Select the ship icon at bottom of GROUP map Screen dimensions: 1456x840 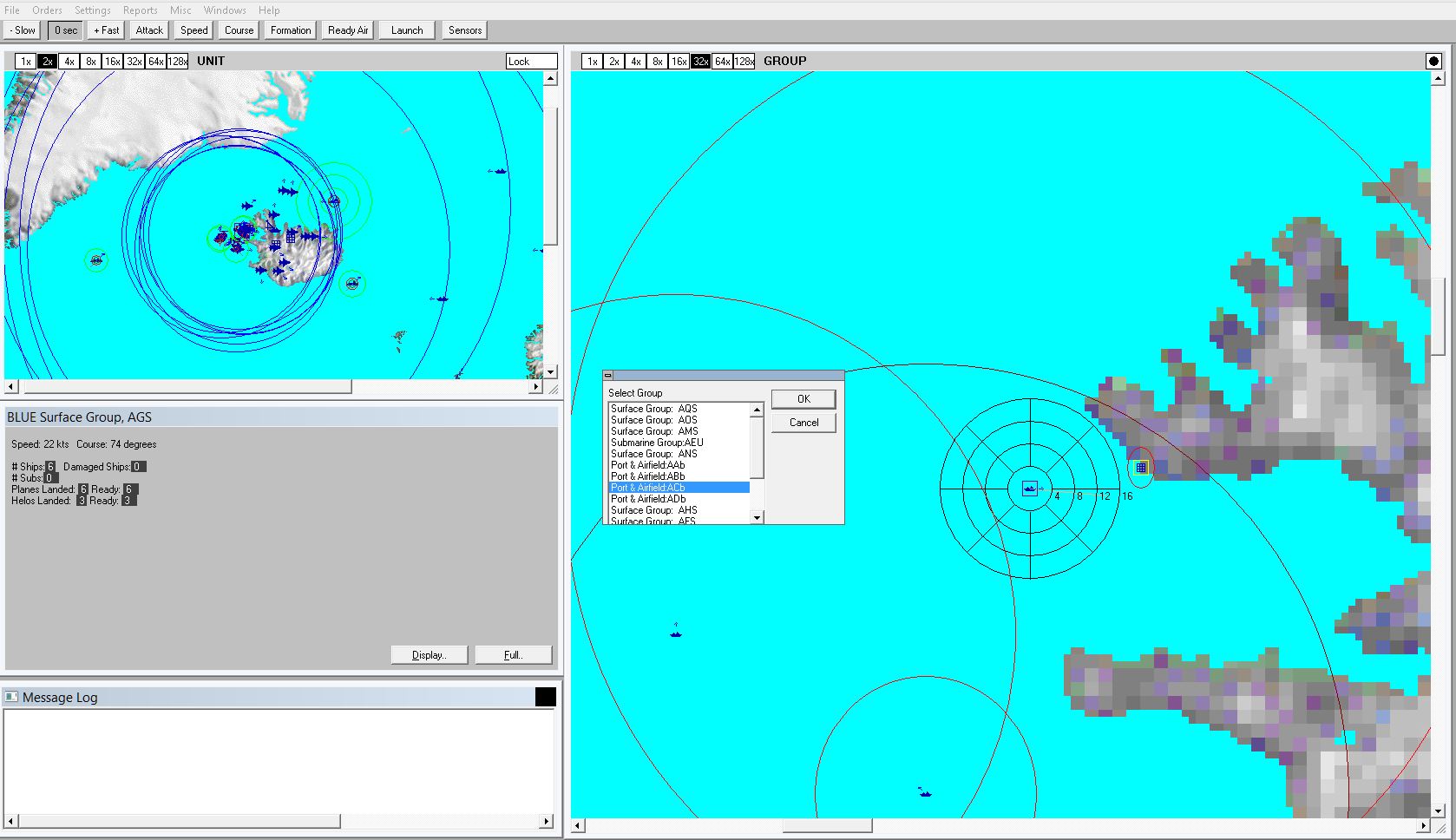pos(925,792)
